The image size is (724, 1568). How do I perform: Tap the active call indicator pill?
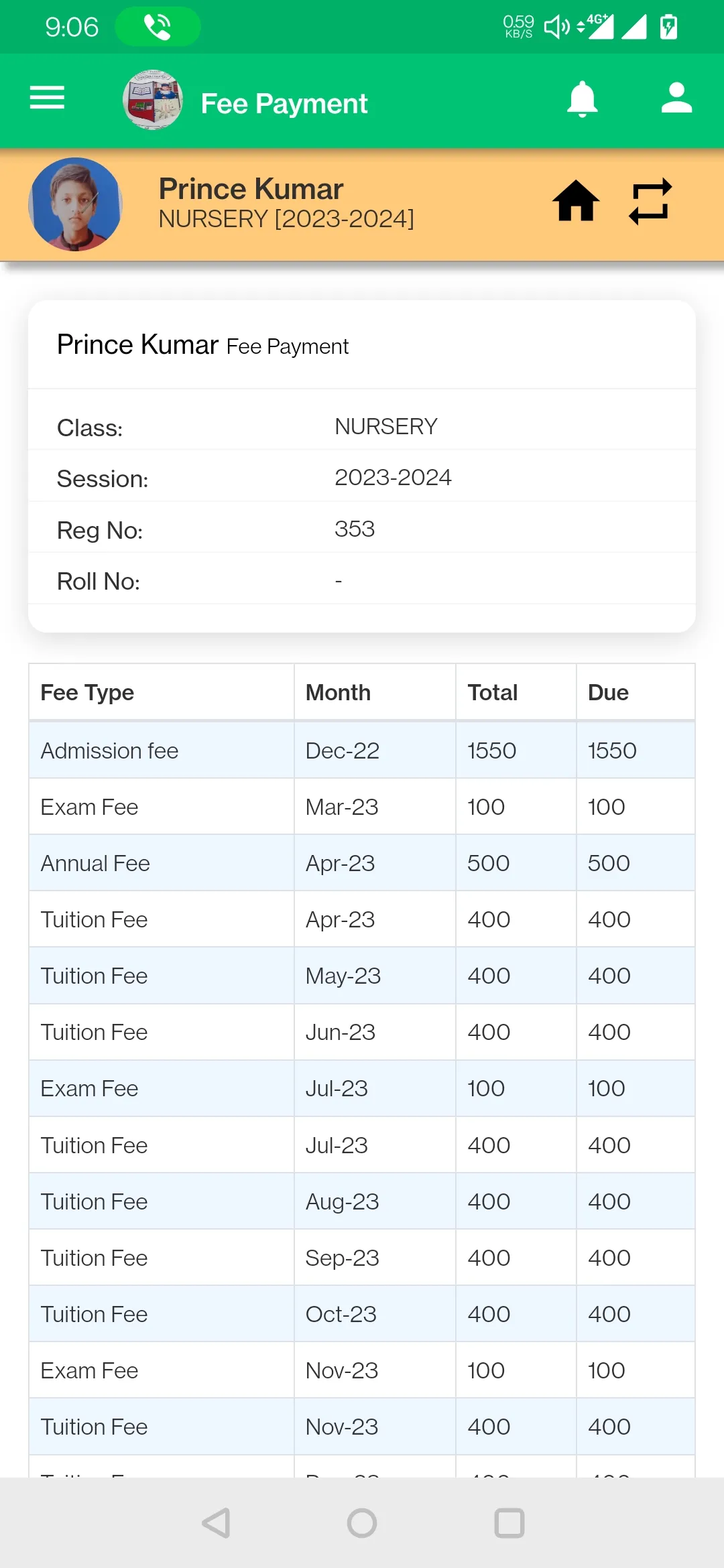(x=158, y=27)
